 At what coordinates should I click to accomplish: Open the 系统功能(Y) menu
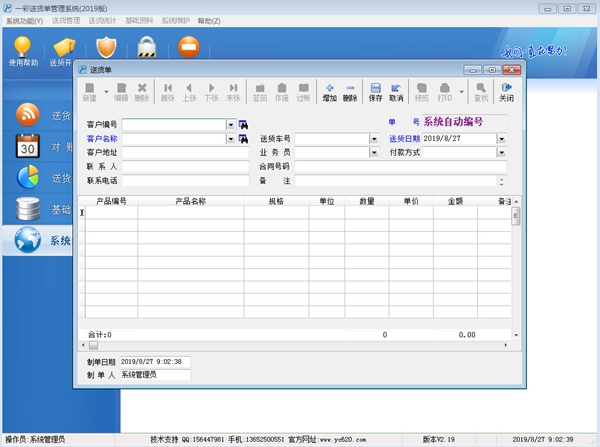pyautogui.click(x=24, y=20)
